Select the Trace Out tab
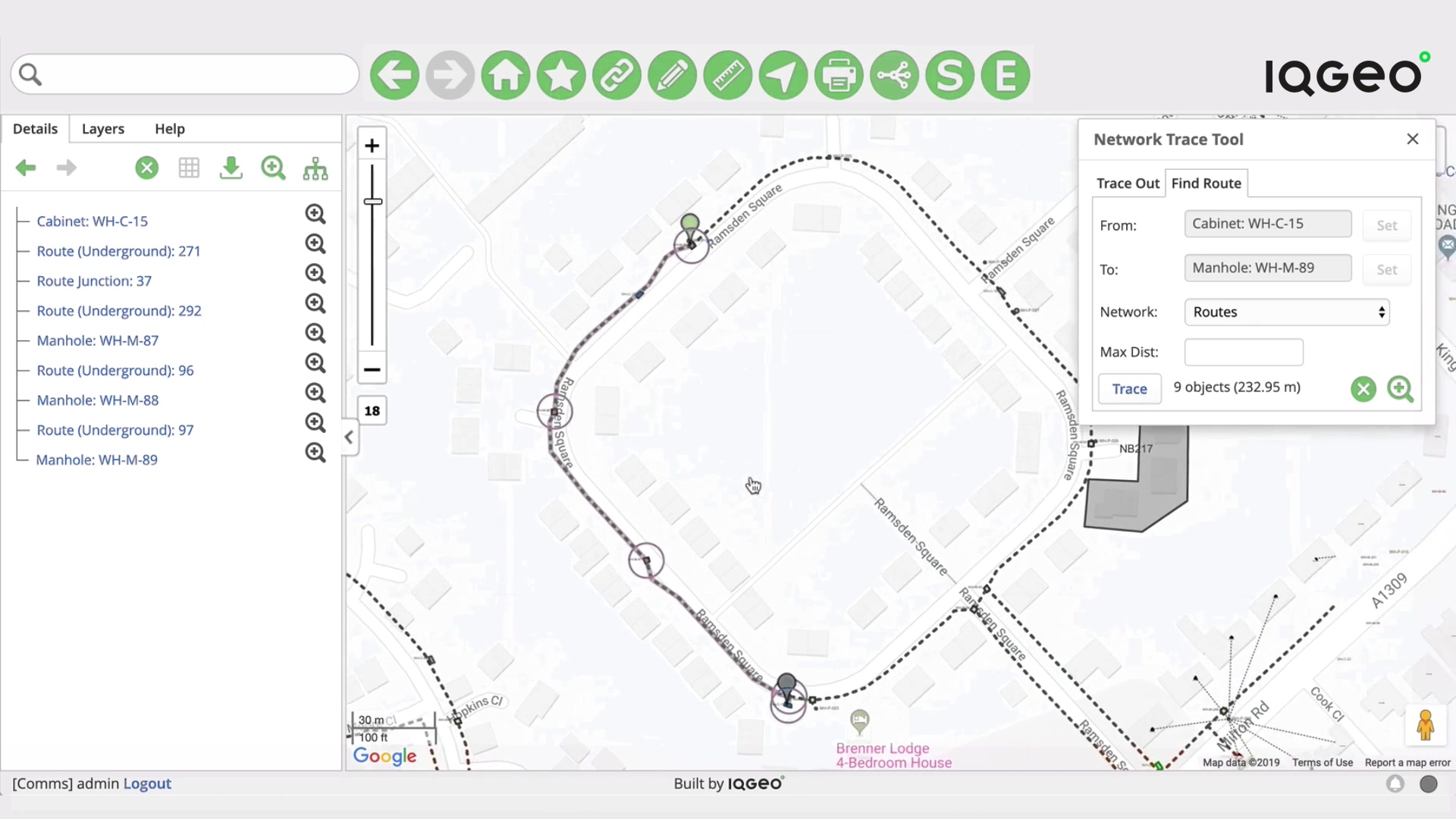 click(x=1128, y=183)
